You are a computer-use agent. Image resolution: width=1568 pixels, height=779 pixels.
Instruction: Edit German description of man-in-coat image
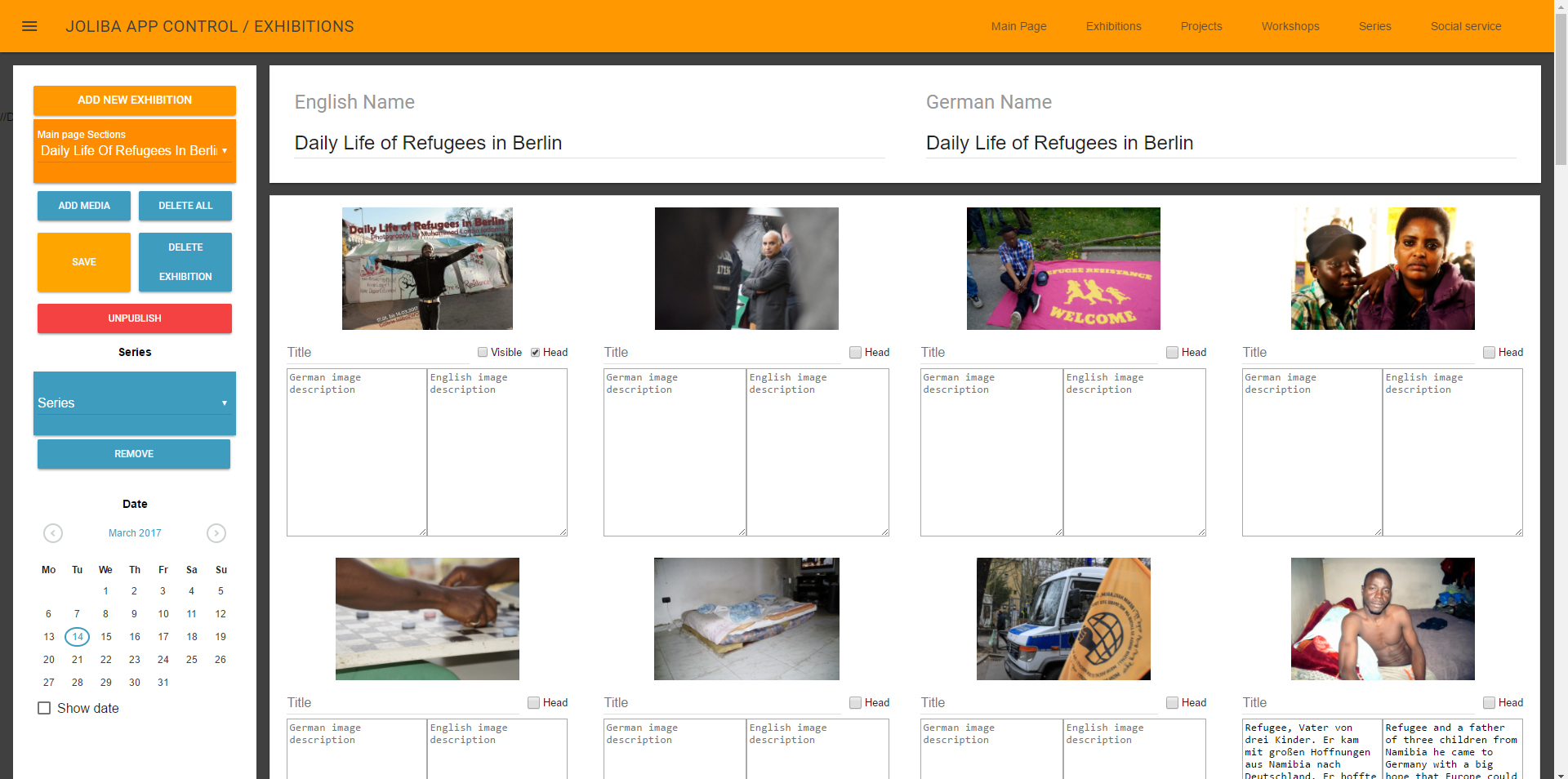point(675,452)
